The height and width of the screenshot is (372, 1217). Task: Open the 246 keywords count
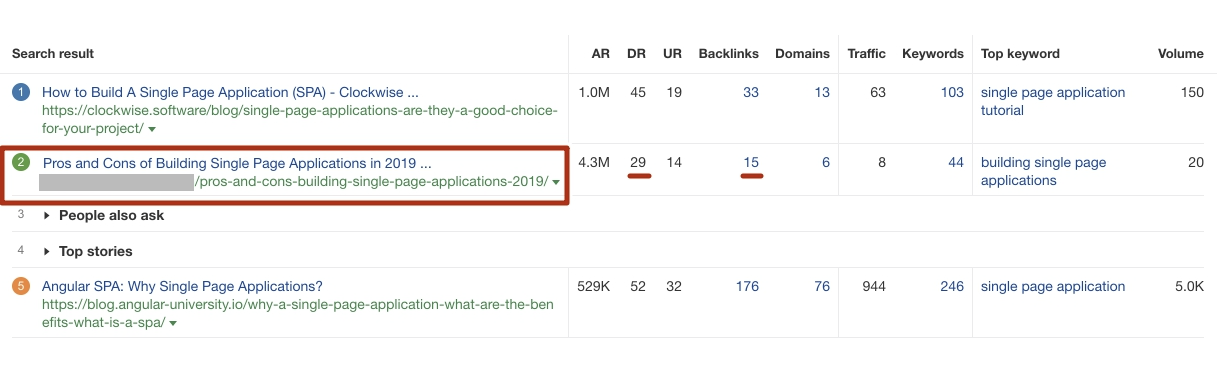pos(952,286)
